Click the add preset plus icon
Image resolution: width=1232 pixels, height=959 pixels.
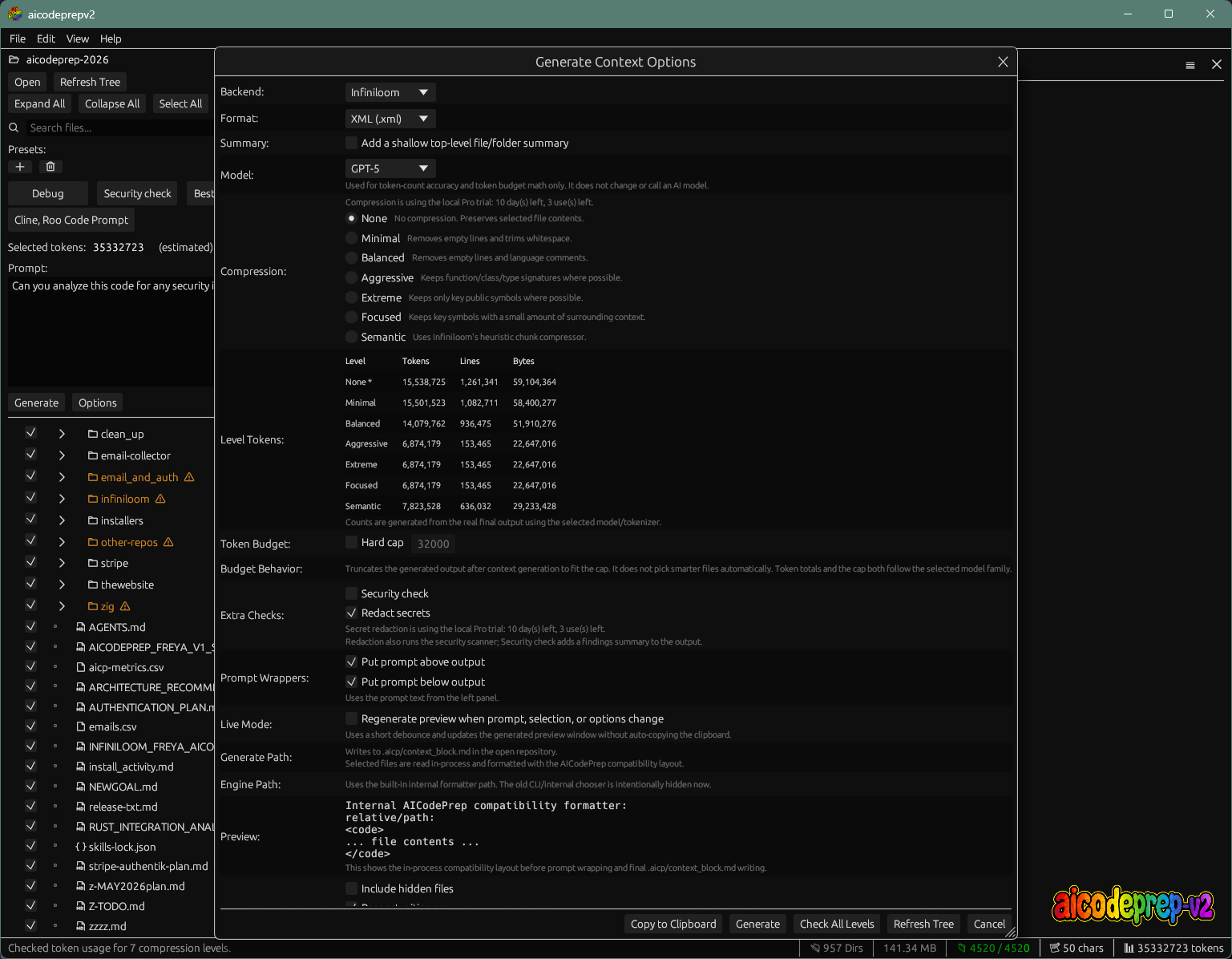pos(20,167)
